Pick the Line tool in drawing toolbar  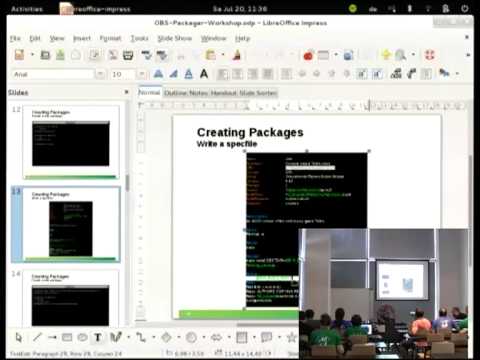click(x=37, y=338)
